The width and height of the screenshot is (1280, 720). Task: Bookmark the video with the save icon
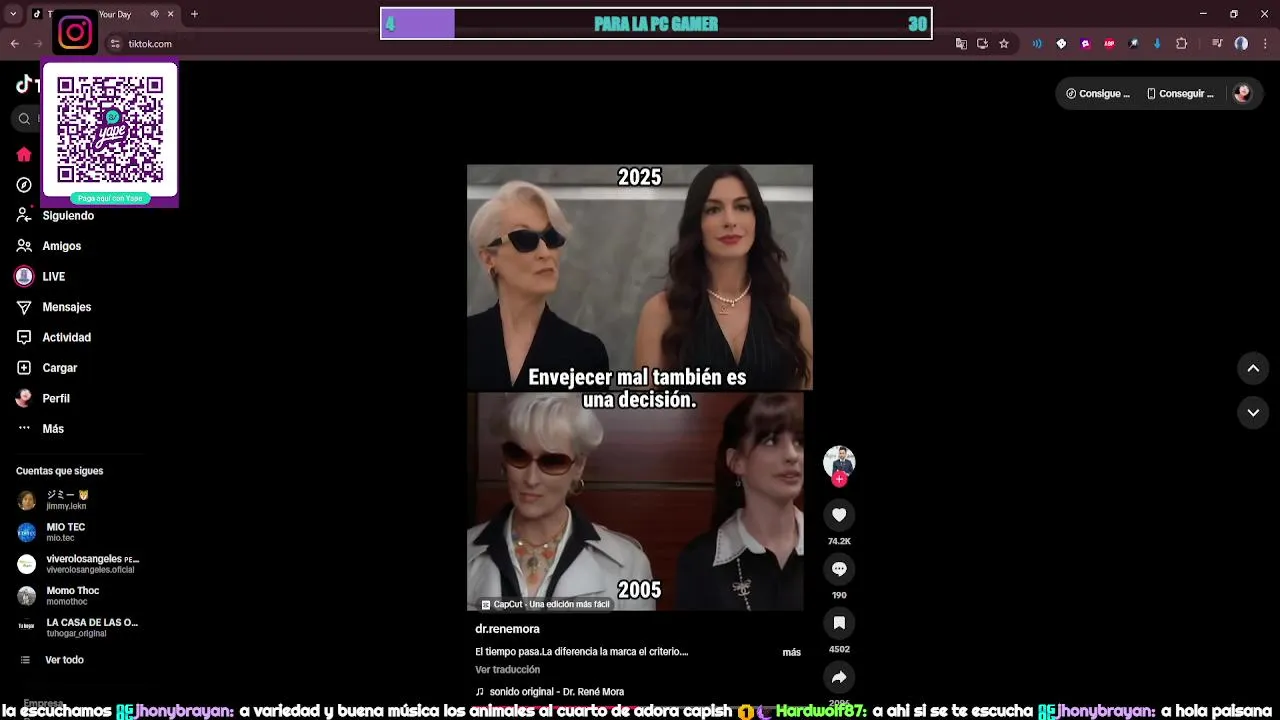click(839, 623)
